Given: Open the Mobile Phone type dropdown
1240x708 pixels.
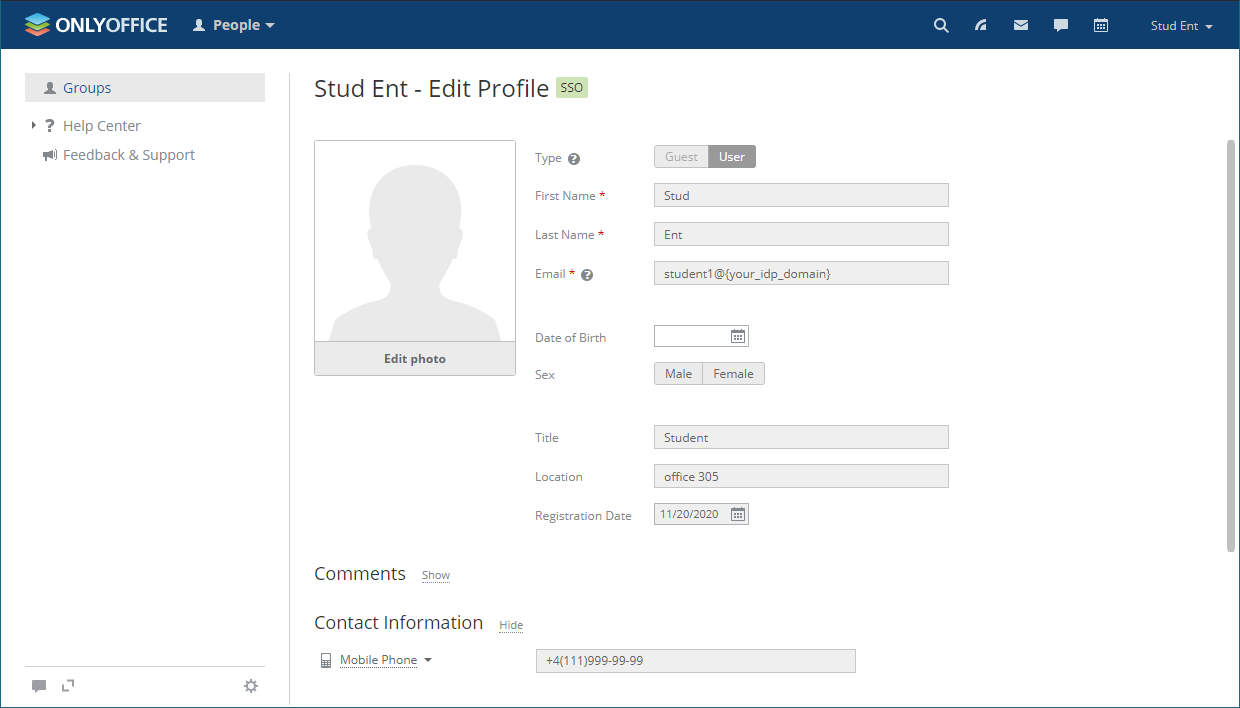Looking at the screenshot, I should 385,659.
